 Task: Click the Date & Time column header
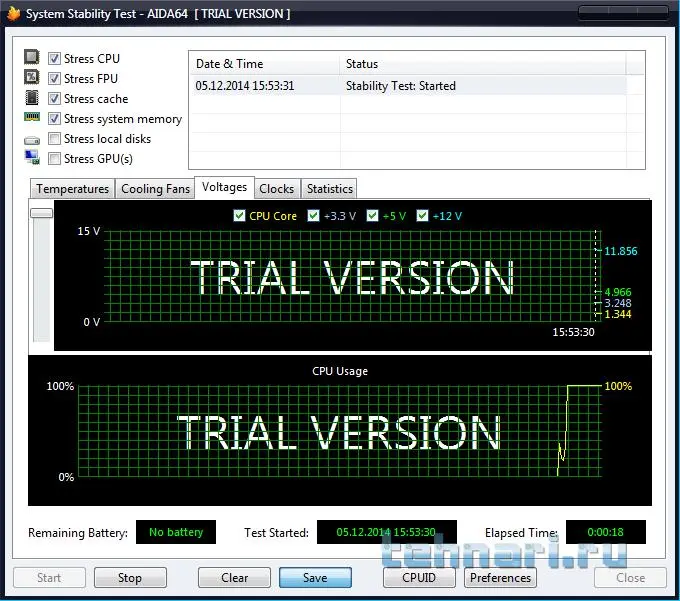pyautogui.click(x=265, y=64)
